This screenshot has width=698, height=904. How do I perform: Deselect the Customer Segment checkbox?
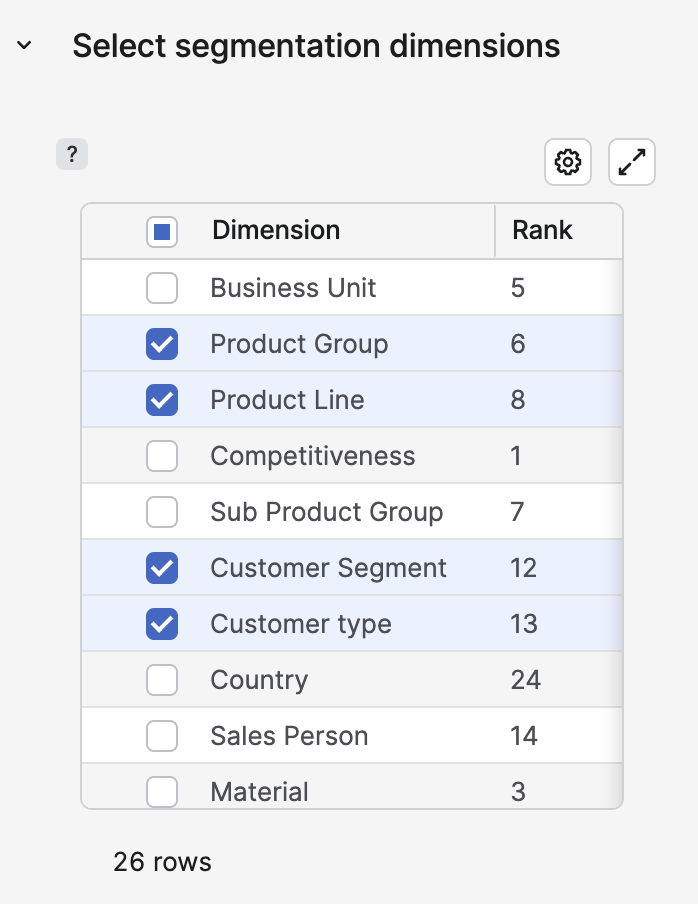[x=162, y=568]
